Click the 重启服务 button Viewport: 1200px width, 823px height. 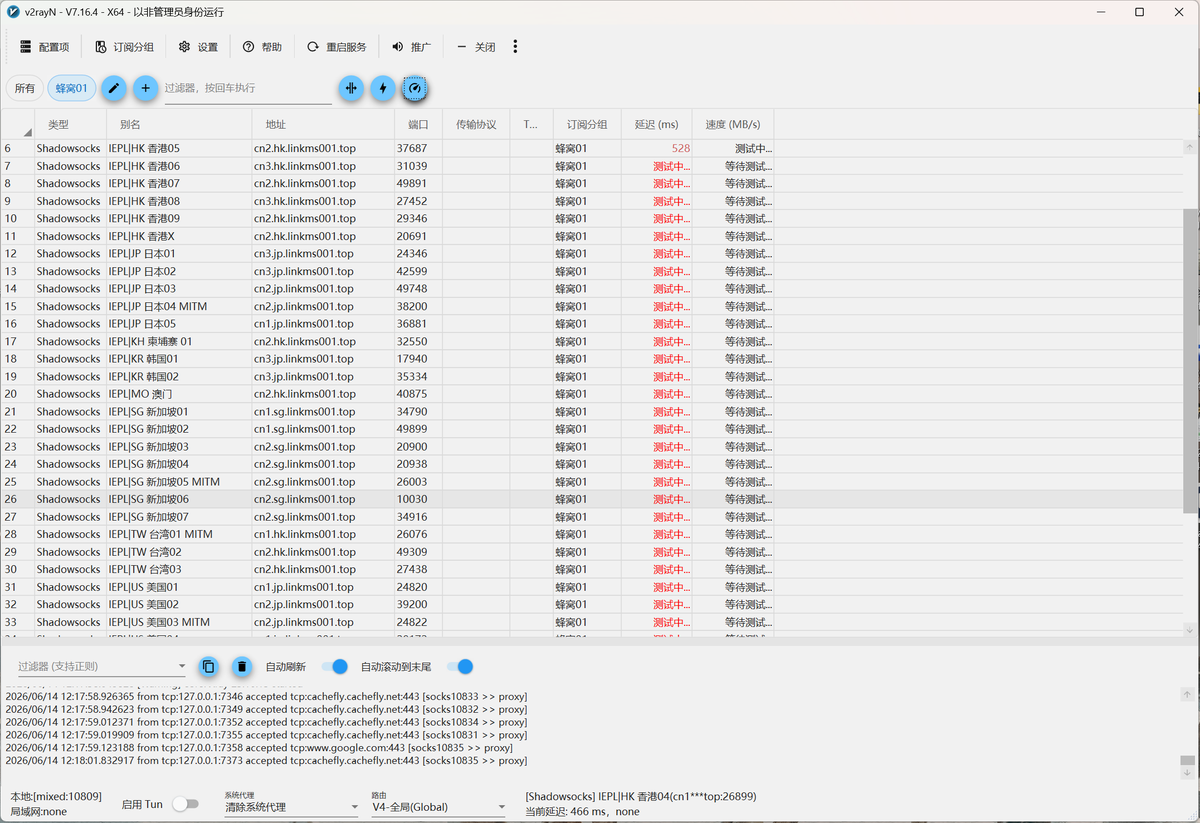click(x=337, y=47)
